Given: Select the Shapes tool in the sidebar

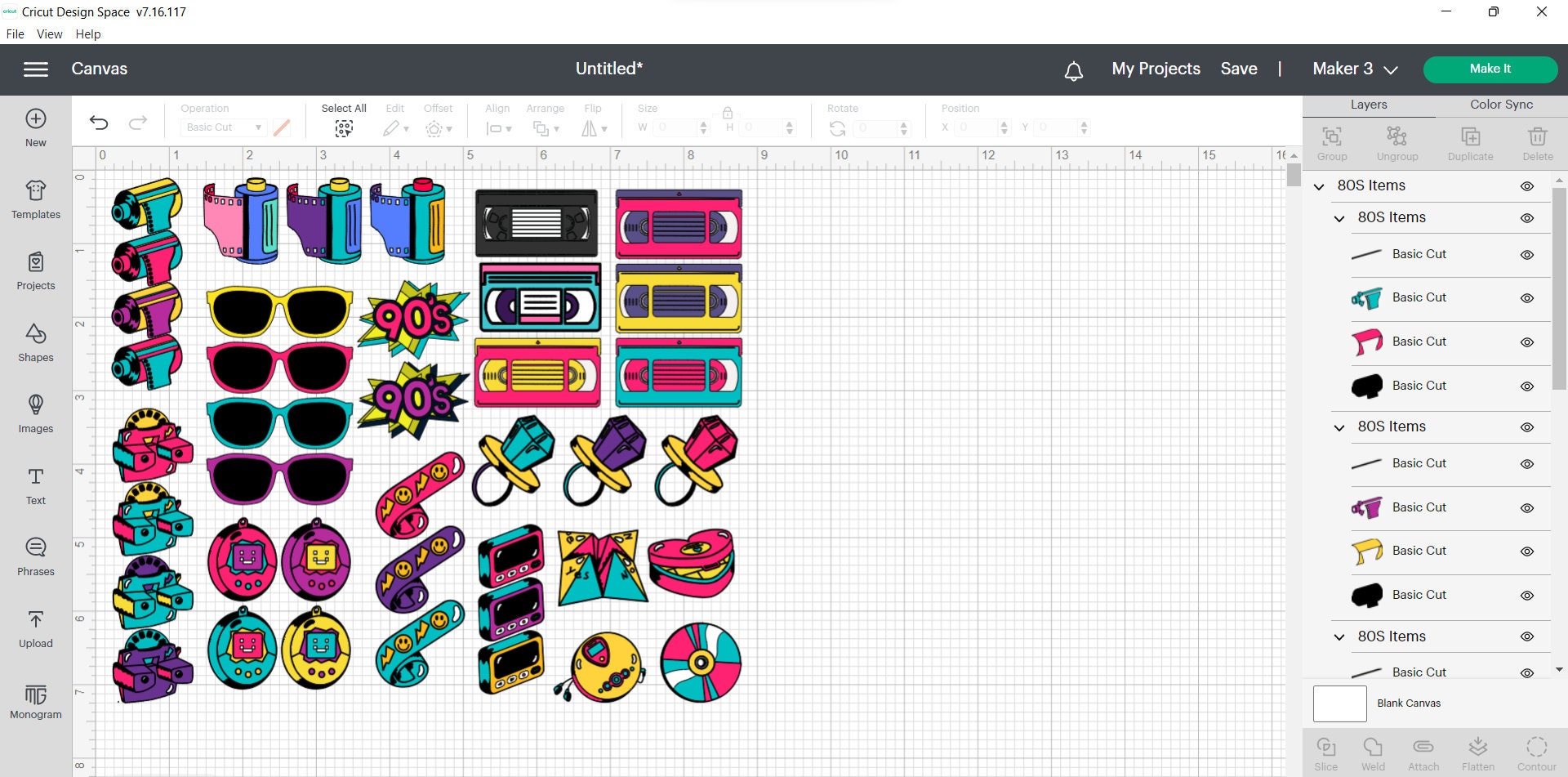Looking at the screenshot, I should click(35, 343).
